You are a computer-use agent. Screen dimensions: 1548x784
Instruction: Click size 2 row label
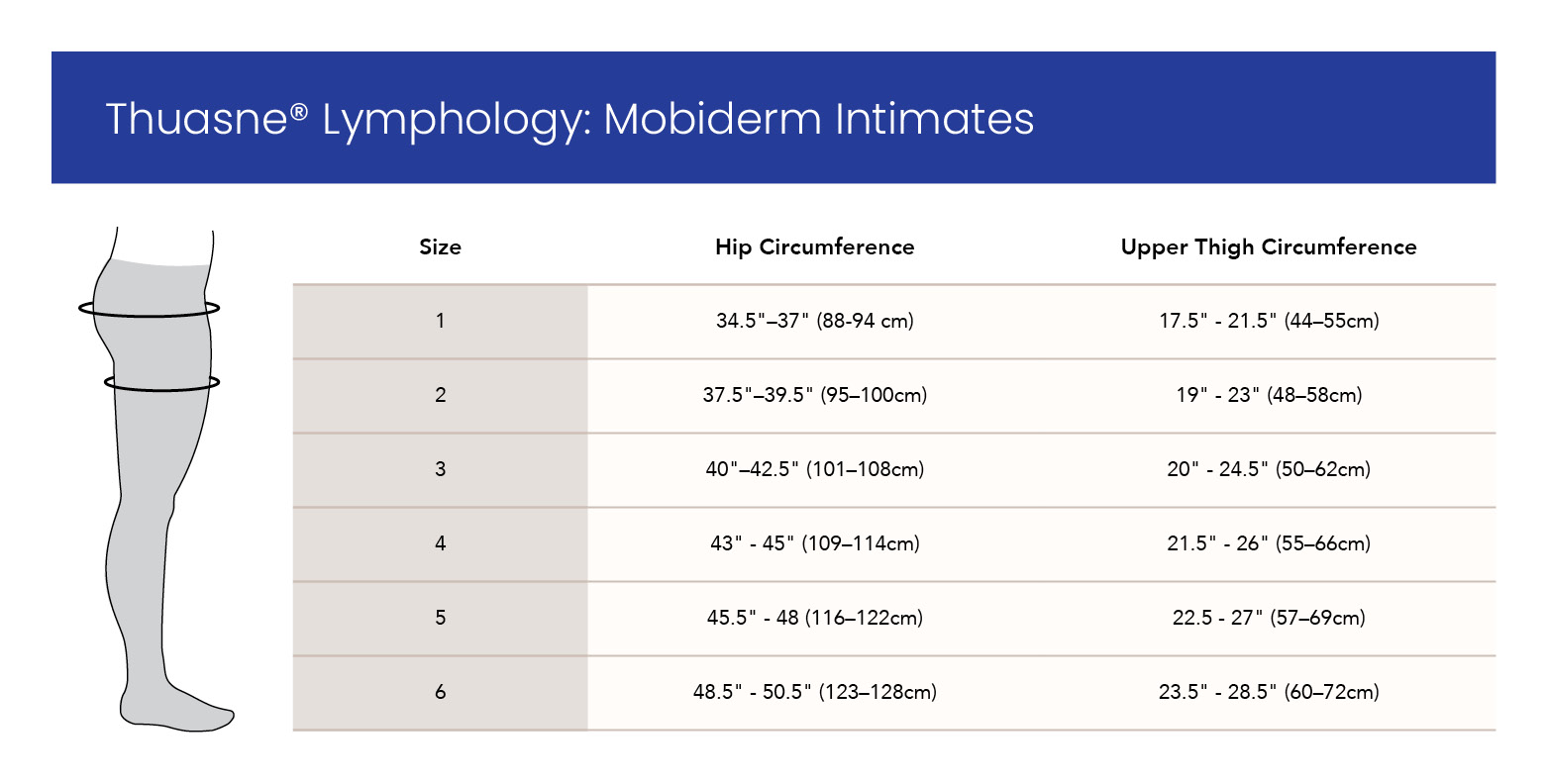point(440,395)
